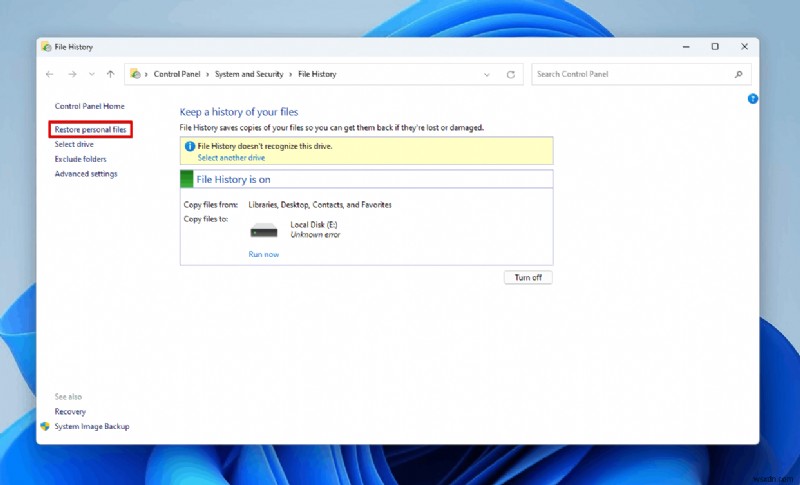Click the Control Panel icon in address bar
800x485 pixels.
click(135, 74)
